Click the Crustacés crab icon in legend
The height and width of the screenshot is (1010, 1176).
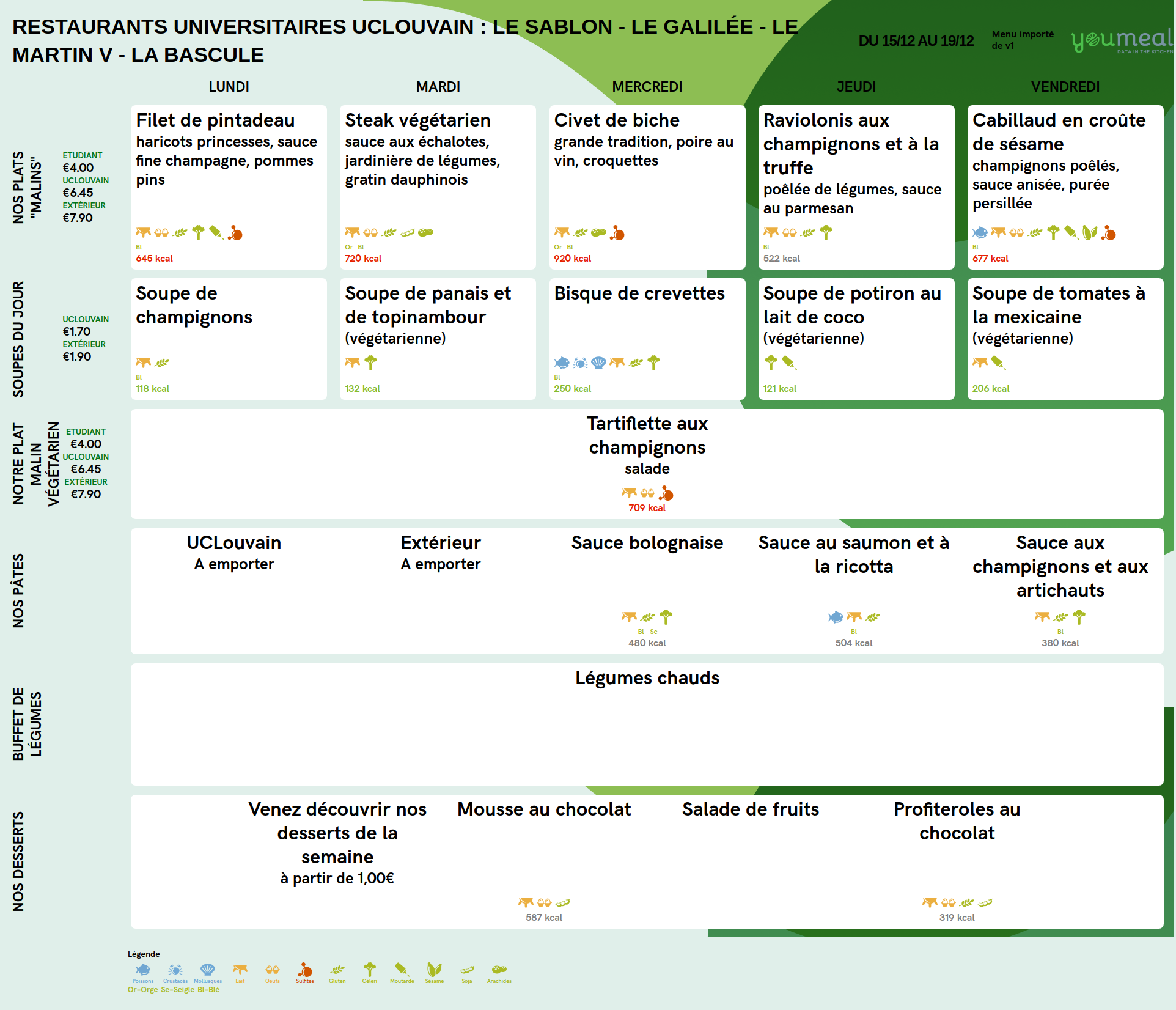pyautogui.click(x=175, y=970)
